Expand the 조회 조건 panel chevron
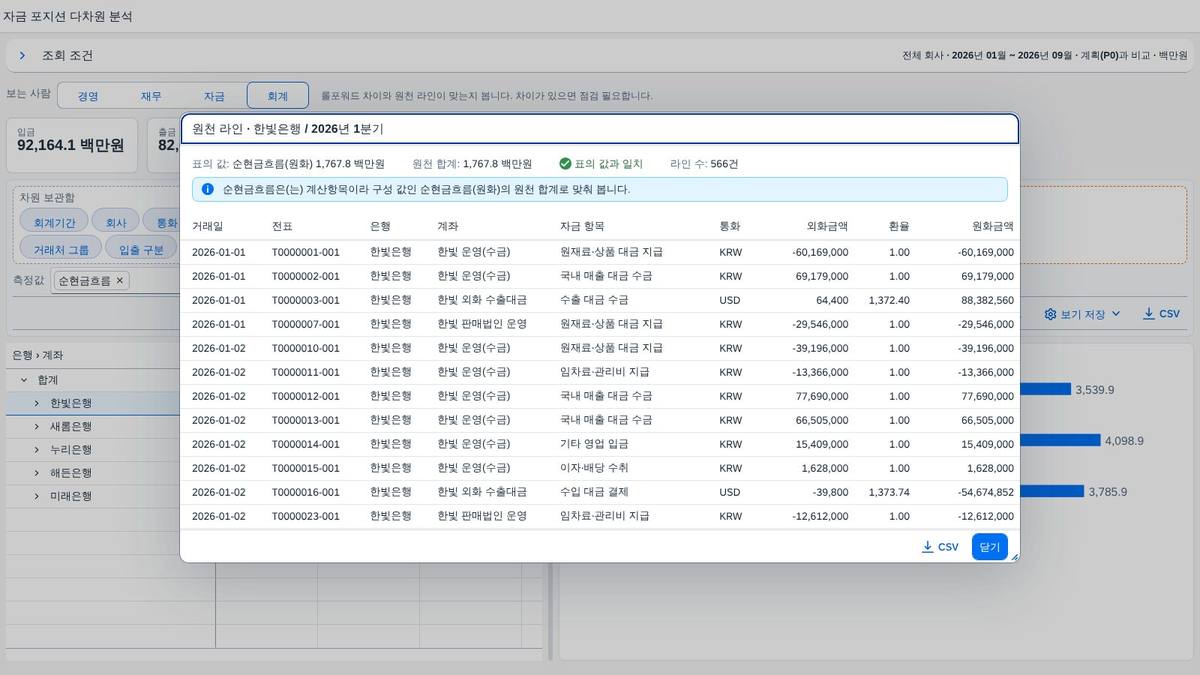Screen dimensions: 1200x675 (22, 56)
